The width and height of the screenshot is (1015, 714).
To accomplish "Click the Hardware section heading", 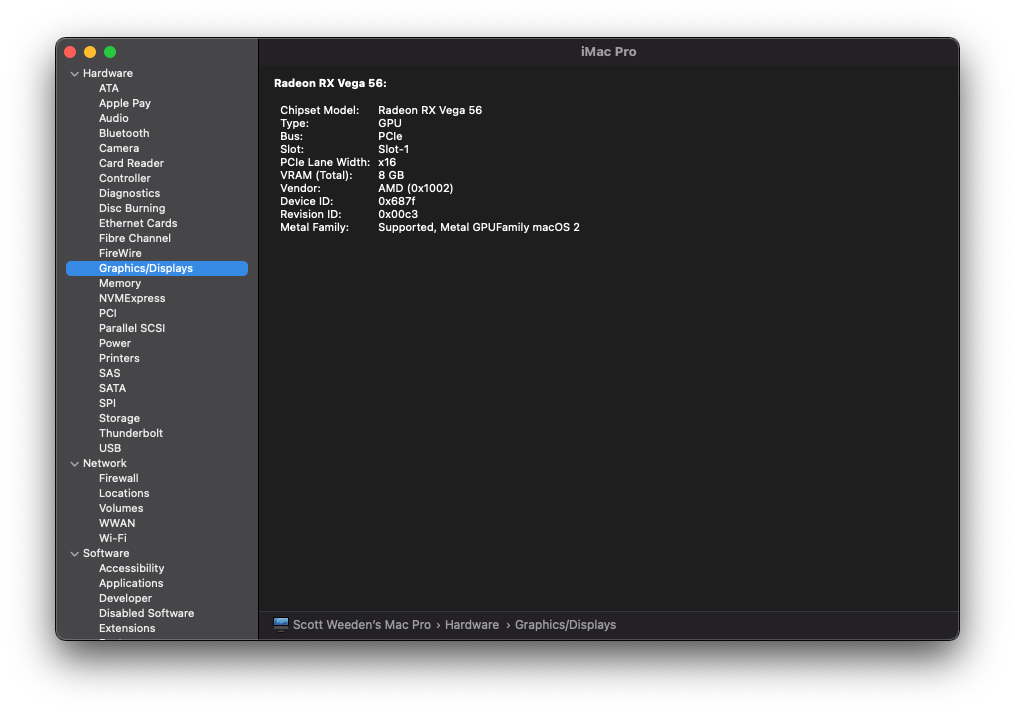I will pyautogui.click(x=107, y=73).
